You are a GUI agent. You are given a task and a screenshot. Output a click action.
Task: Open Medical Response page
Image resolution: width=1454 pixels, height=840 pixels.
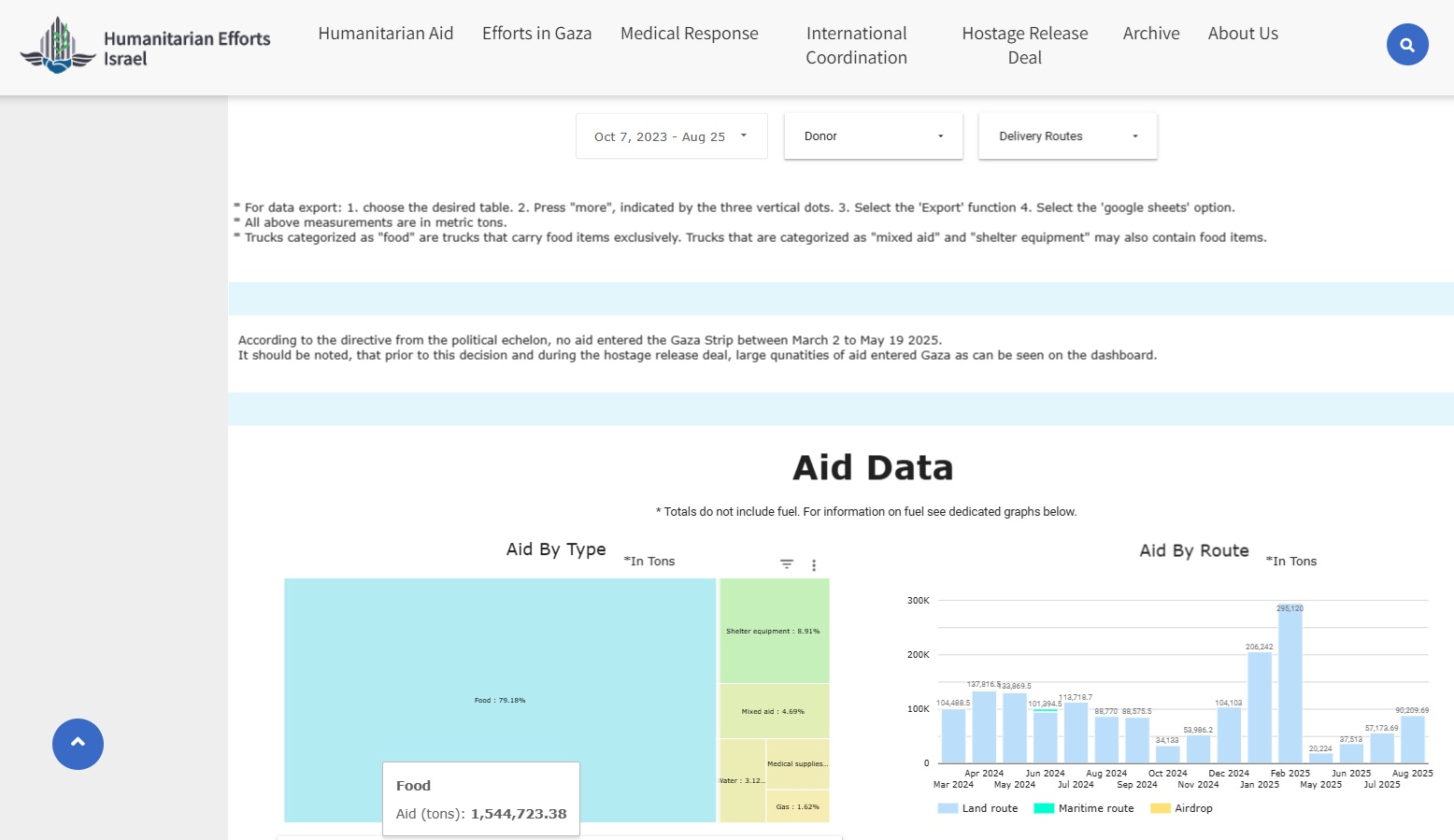tap(689, 34)
